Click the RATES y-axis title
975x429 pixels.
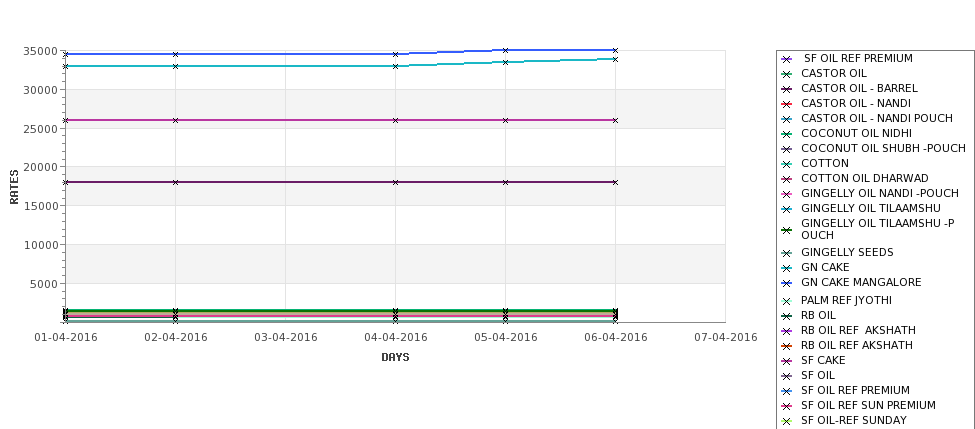(x=14, y=187)
